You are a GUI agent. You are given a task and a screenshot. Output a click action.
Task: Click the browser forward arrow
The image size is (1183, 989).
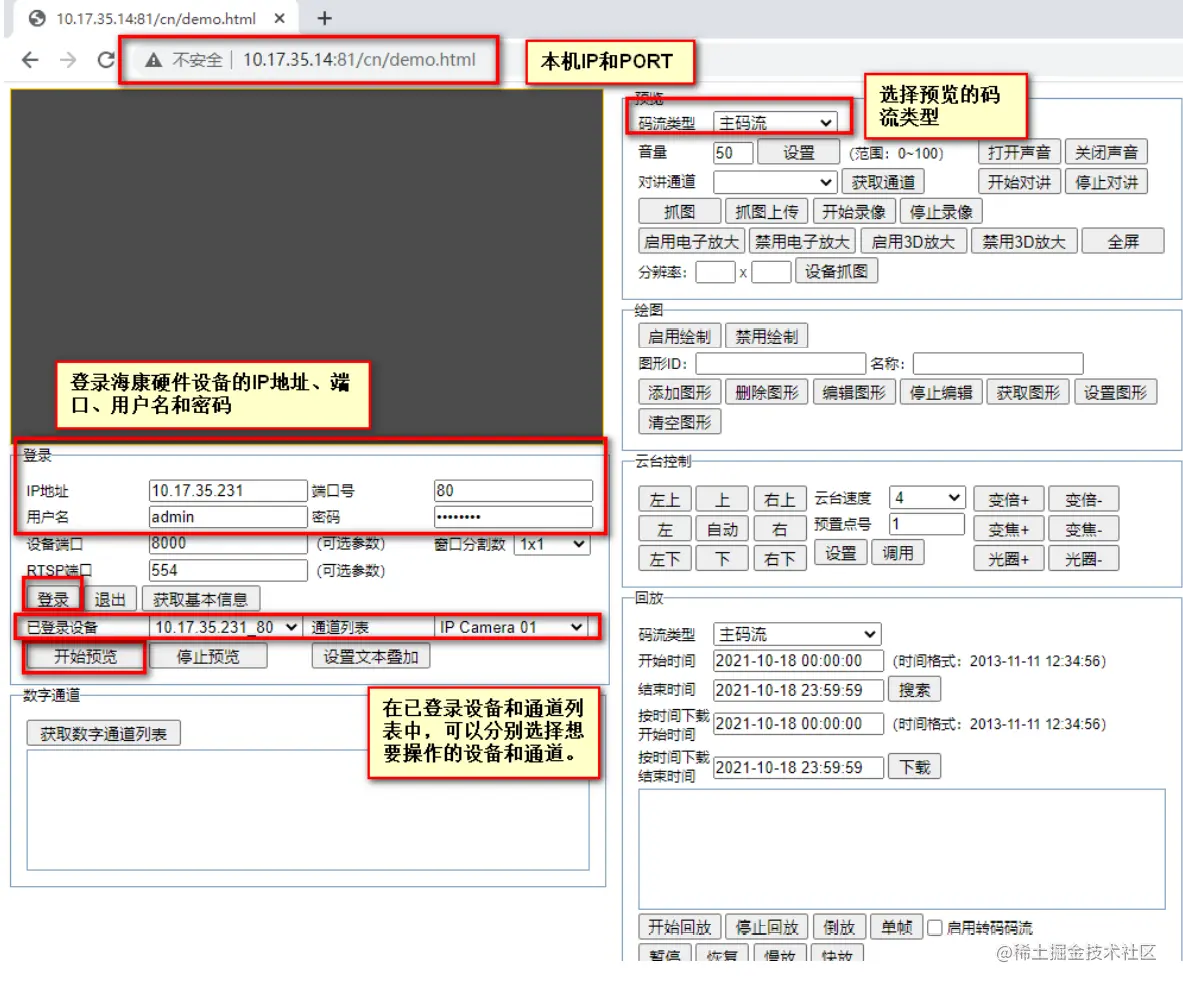click(68, 60)
